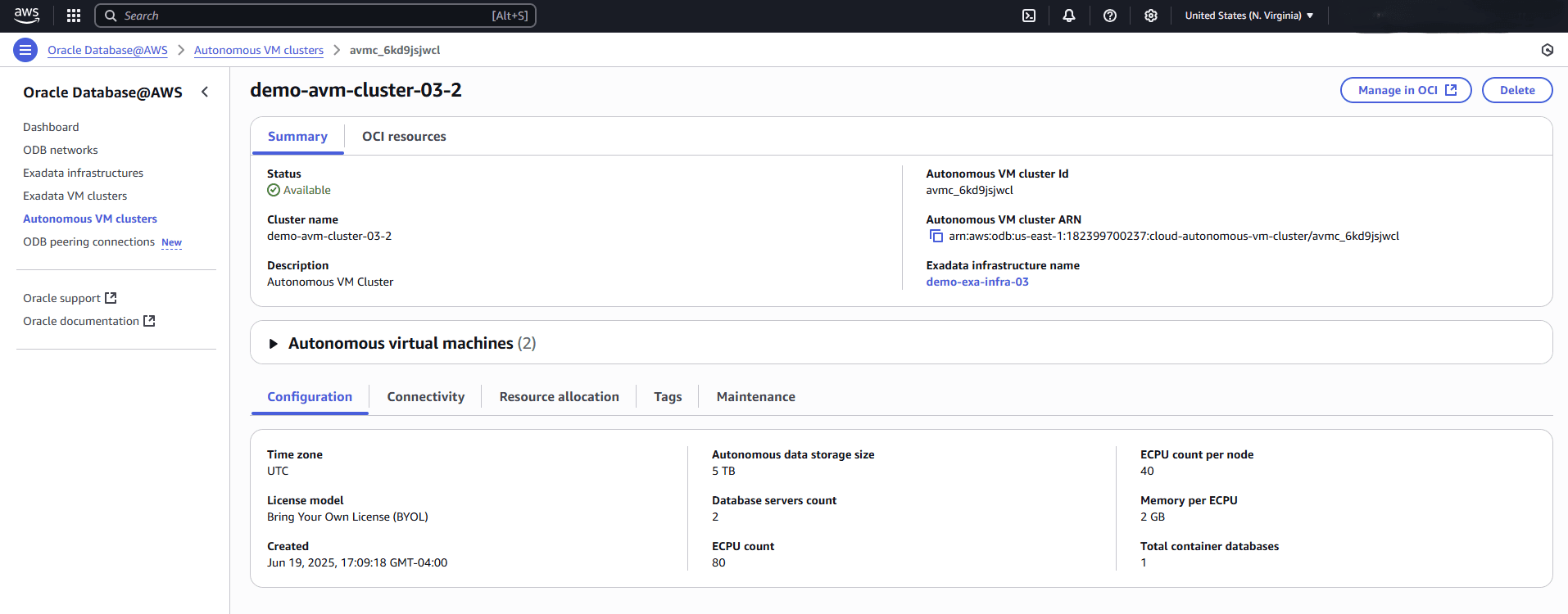Expand Autonomous virtual machines section
This screenshot has height=614, width=1568.
click(274, 344)
